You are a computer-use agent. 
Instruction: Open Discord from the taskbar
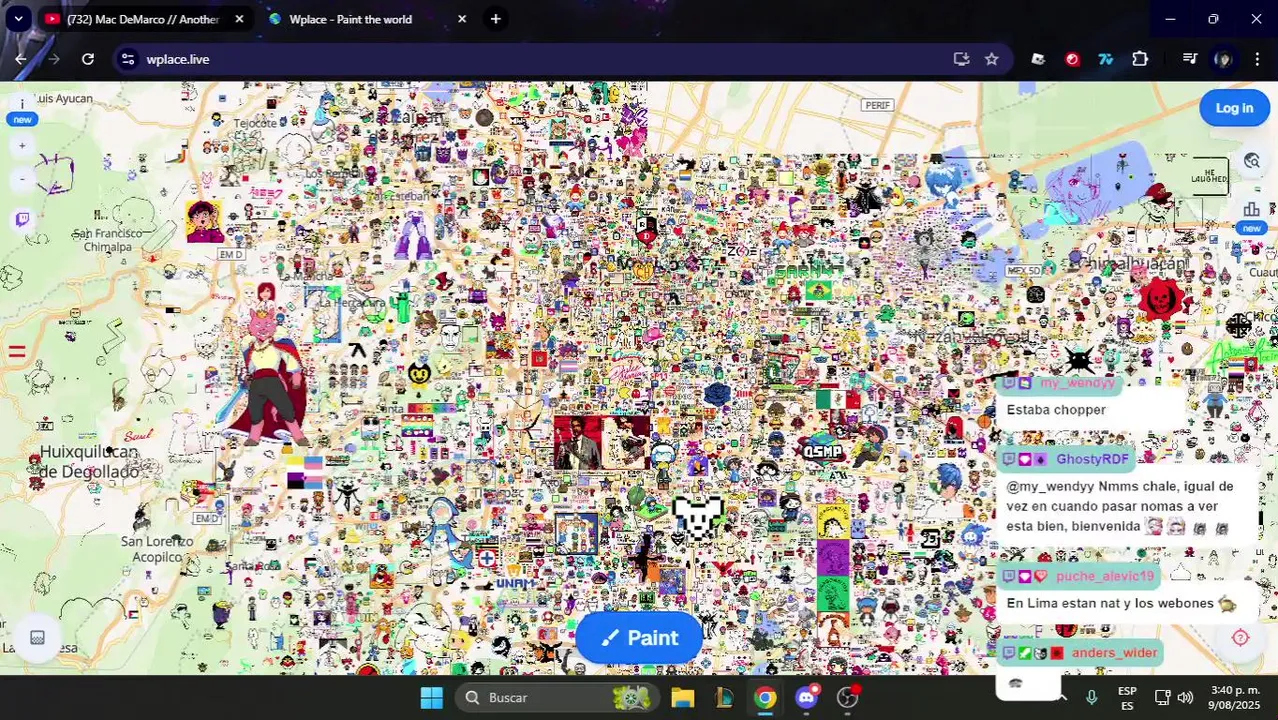807,697
